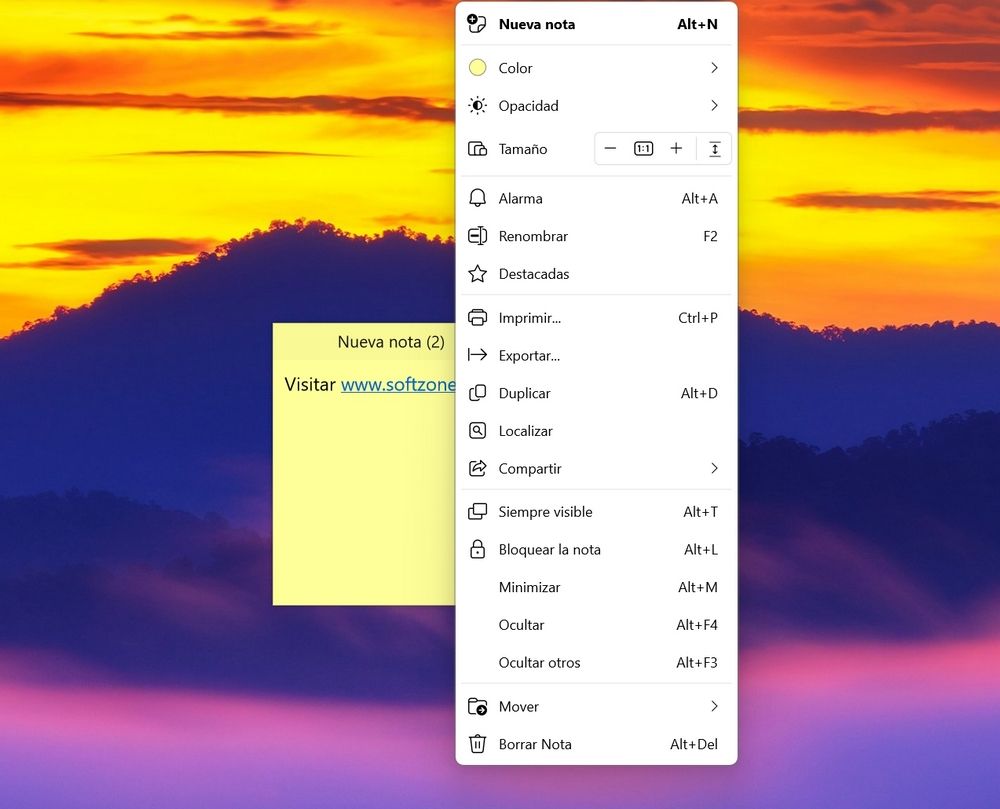The height and width of the screenshot is (809, 1000).
Task: Expand the Opacidad submenu
Action: 714,106
